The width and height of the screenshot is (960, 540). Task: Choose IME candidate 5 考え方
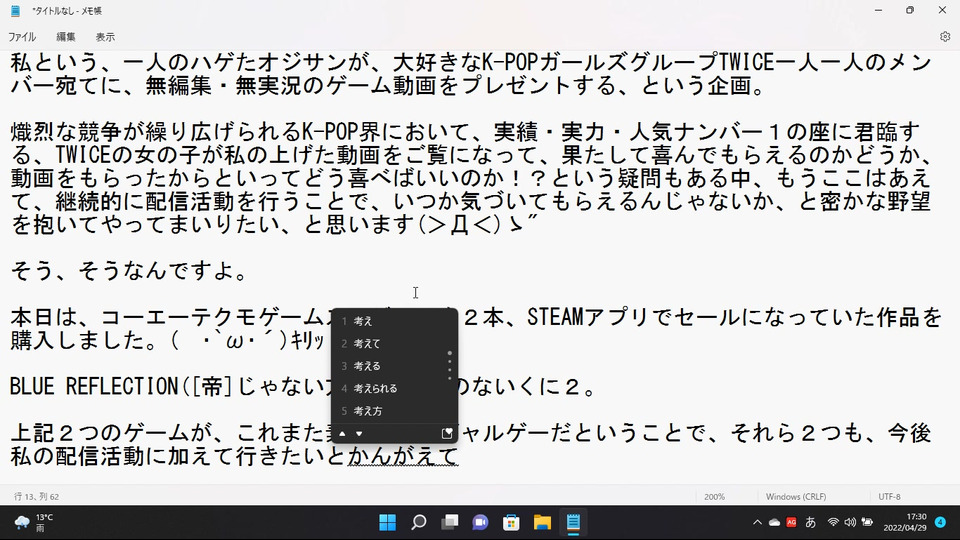(x=394, y=411)
